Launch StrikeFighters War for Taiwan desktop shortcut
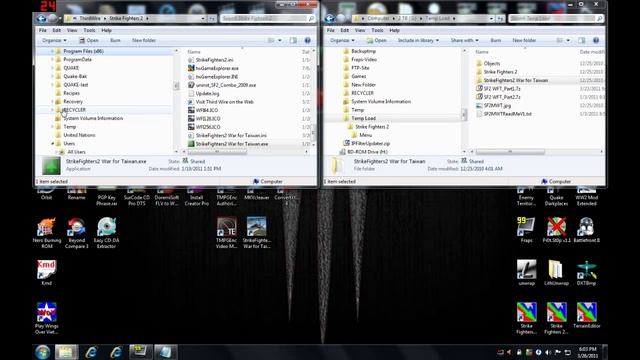 pos(256,233)
